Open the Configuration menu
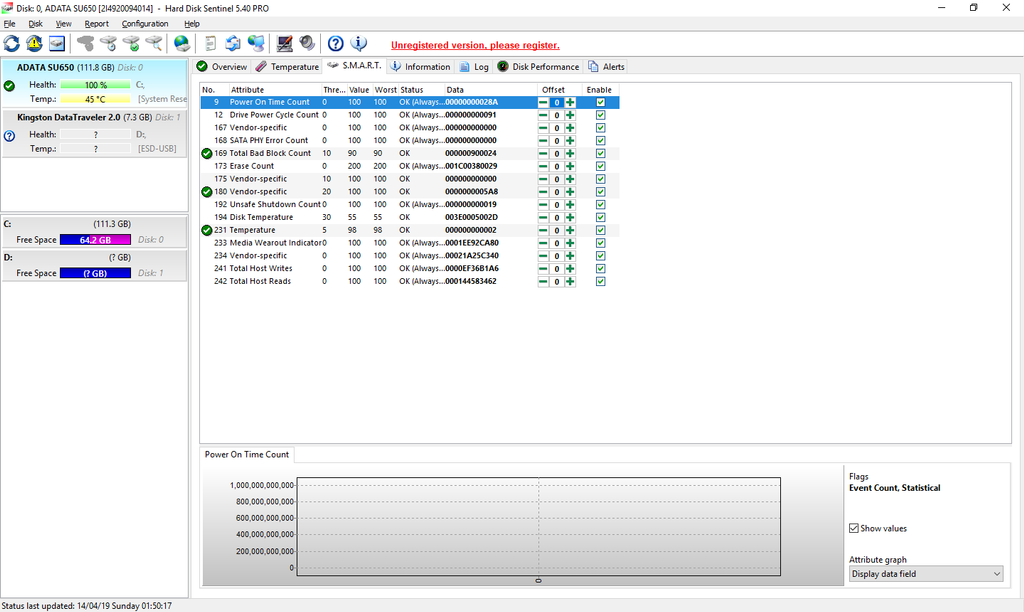 coord(145,23)
